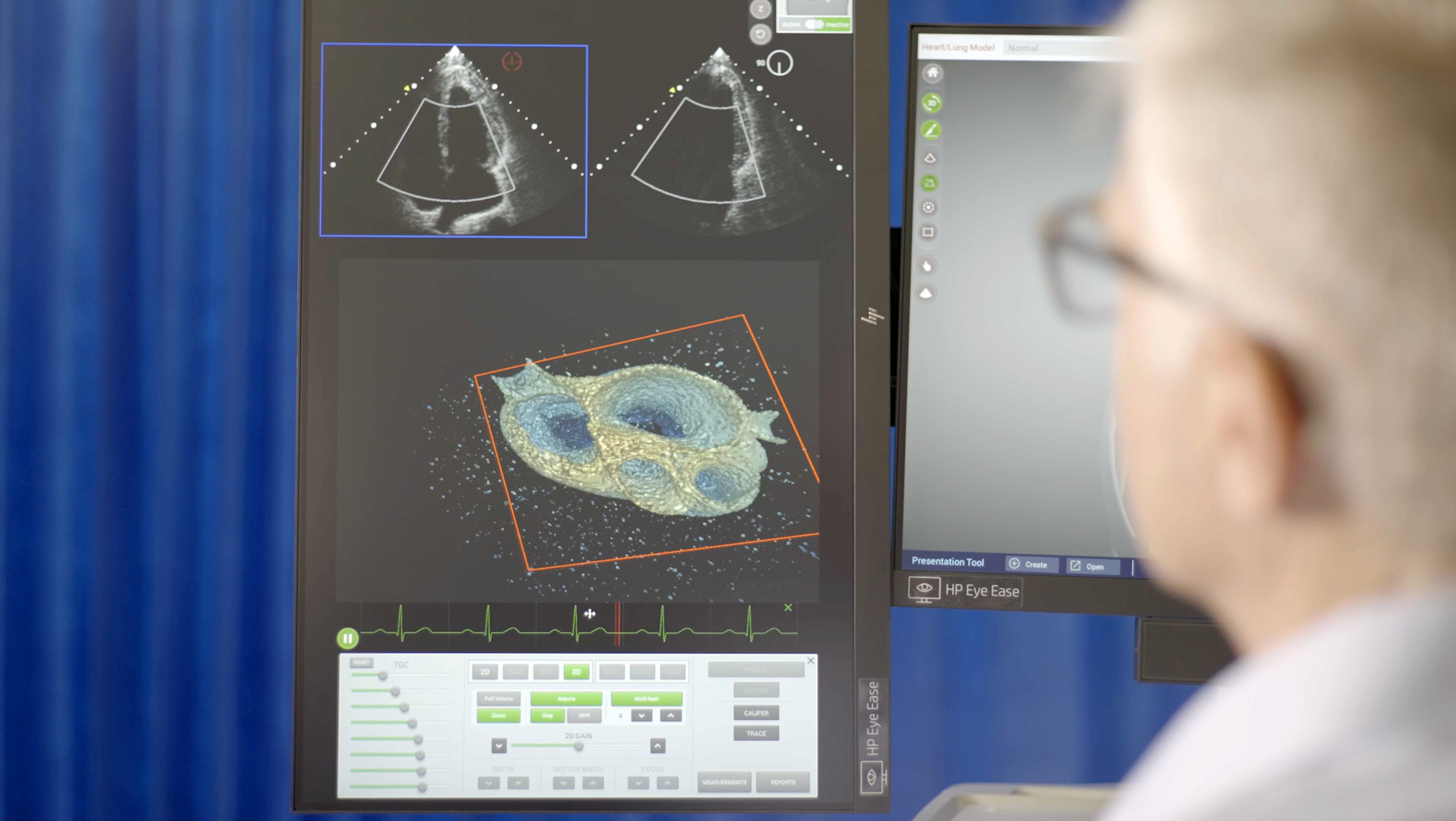Image resolution: width=1456 pixels, height=821 pixels.
Task: Click the CALIPER button
Action: coord(756,713)
